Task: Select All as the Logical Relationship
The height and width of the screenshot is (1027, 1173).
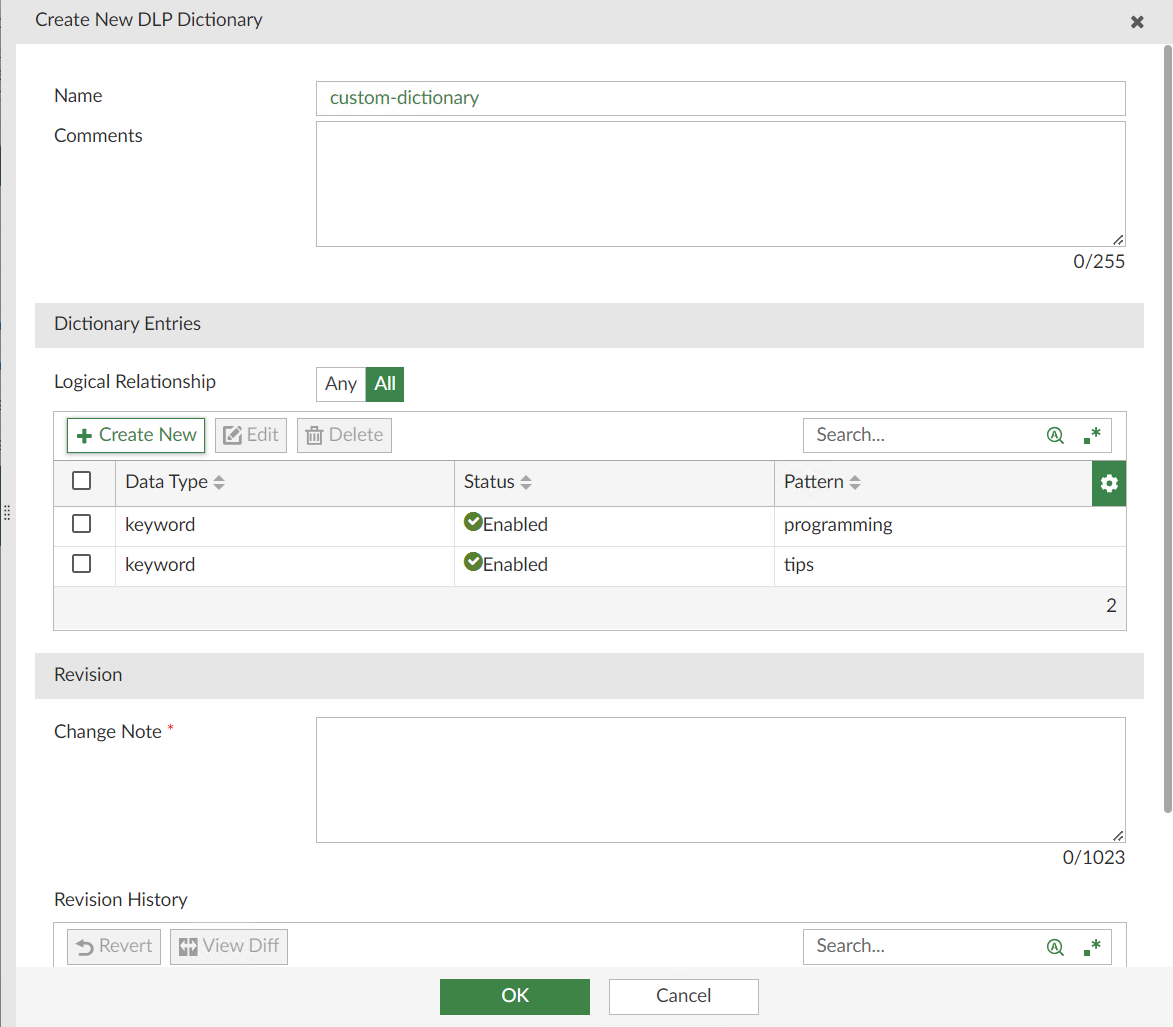Action: (x=385, y=384)
